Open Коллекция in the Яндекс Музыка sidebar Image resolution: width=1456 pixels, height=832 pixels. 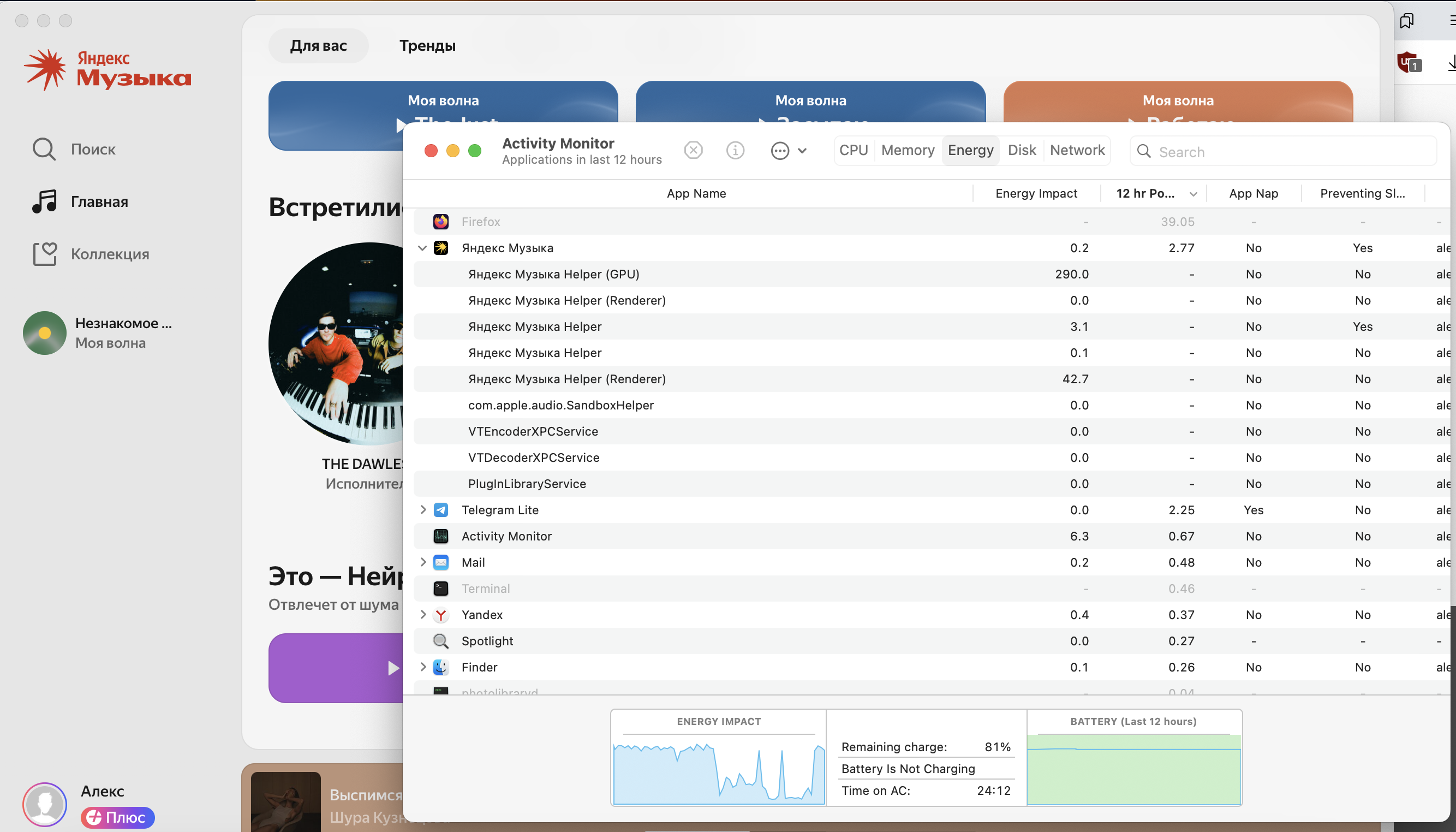click(110, 254)
